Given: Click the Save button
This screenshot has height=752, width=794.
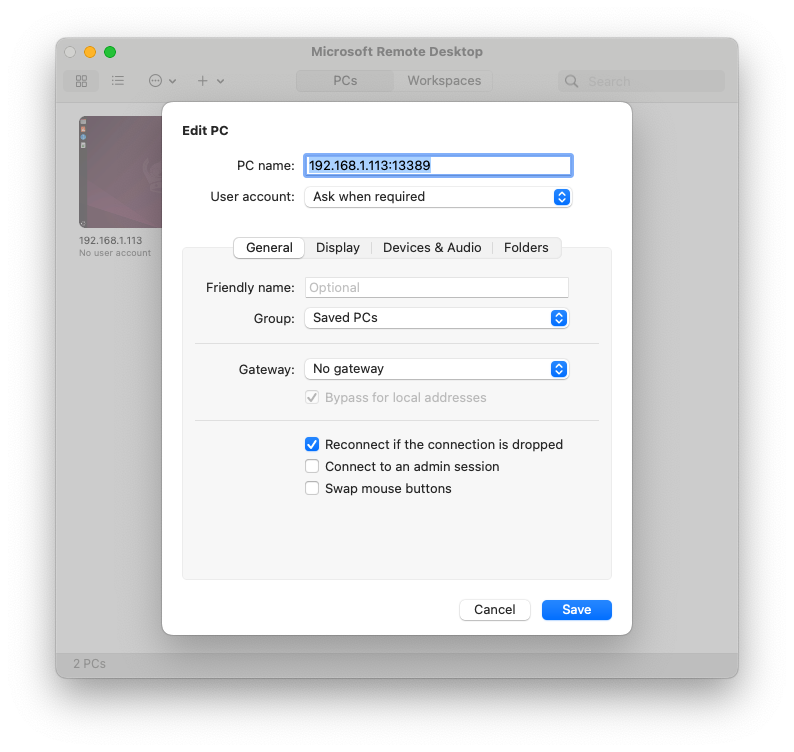Looking at the screenshot, I should 577,610.
